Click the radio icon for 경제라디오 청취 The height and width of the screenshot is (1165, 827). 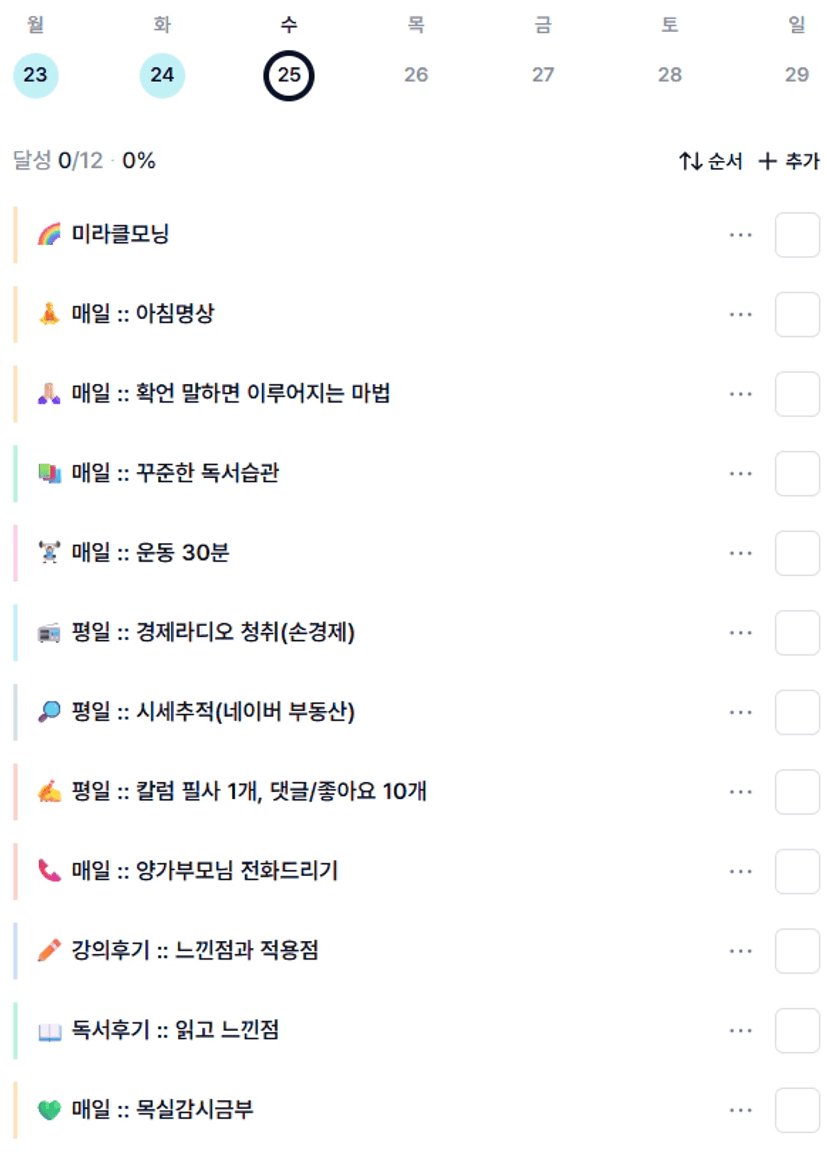pyautogui.click(x=49, y=632)
